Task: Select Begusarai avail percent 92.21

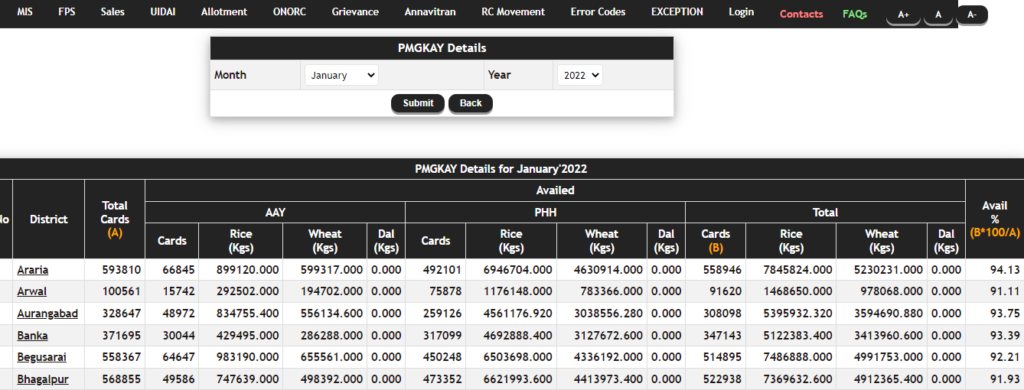Action: pos(1005,357)
